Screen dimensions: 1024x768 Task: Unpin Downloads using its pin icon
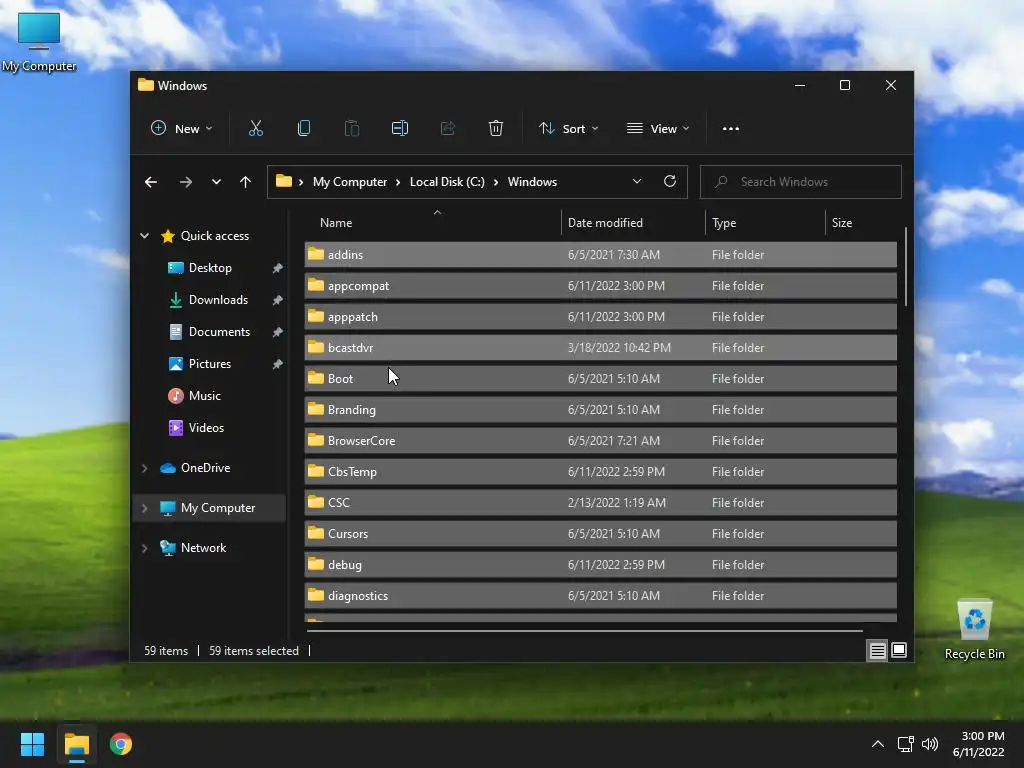[278, 300]
